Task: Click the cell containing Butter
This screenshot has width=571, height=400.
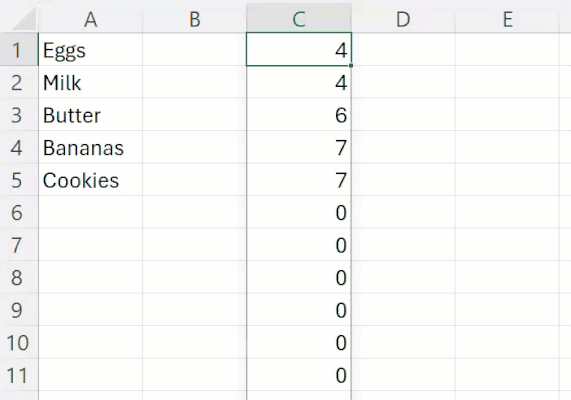Action: [90, 115]
